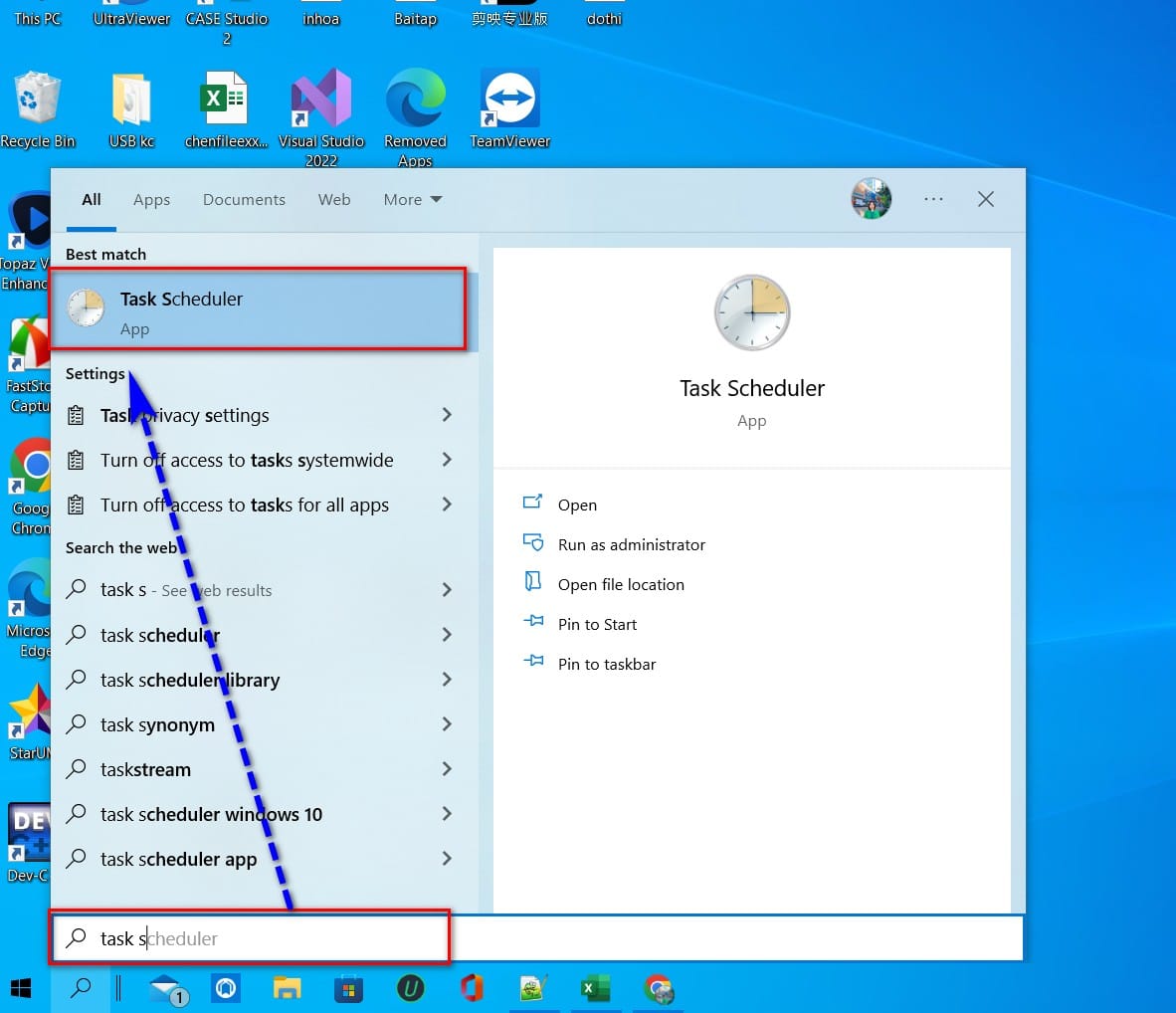Switch to the Apps tab

151,200
